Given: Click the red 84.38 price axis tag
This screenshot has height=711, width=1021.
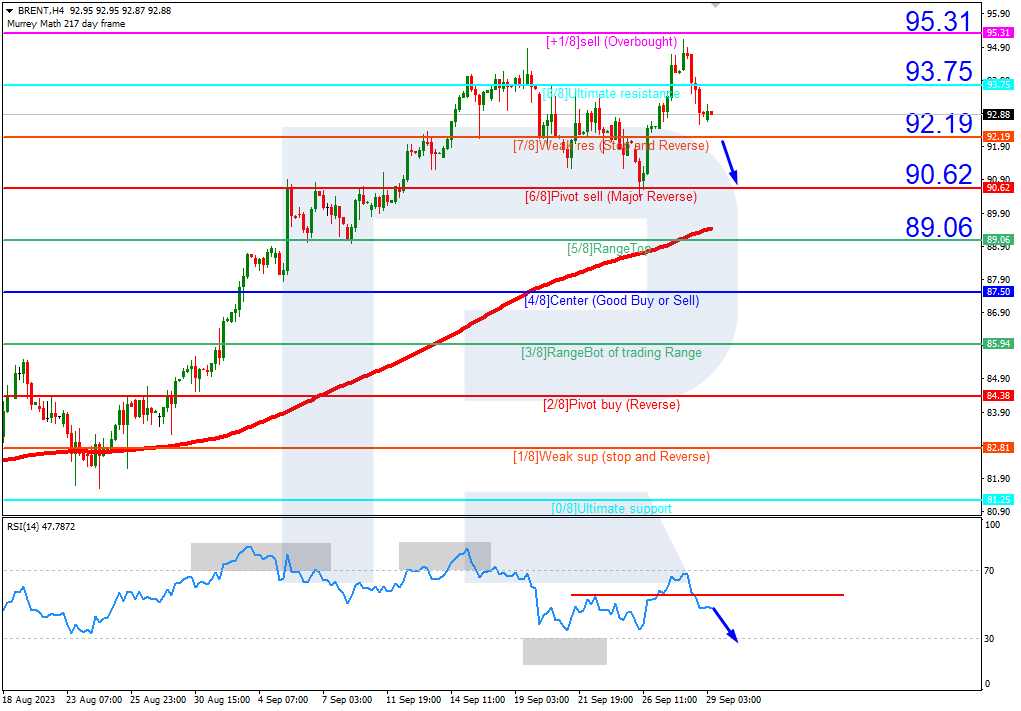Looking at the screenshot, I should pos(998,396).
